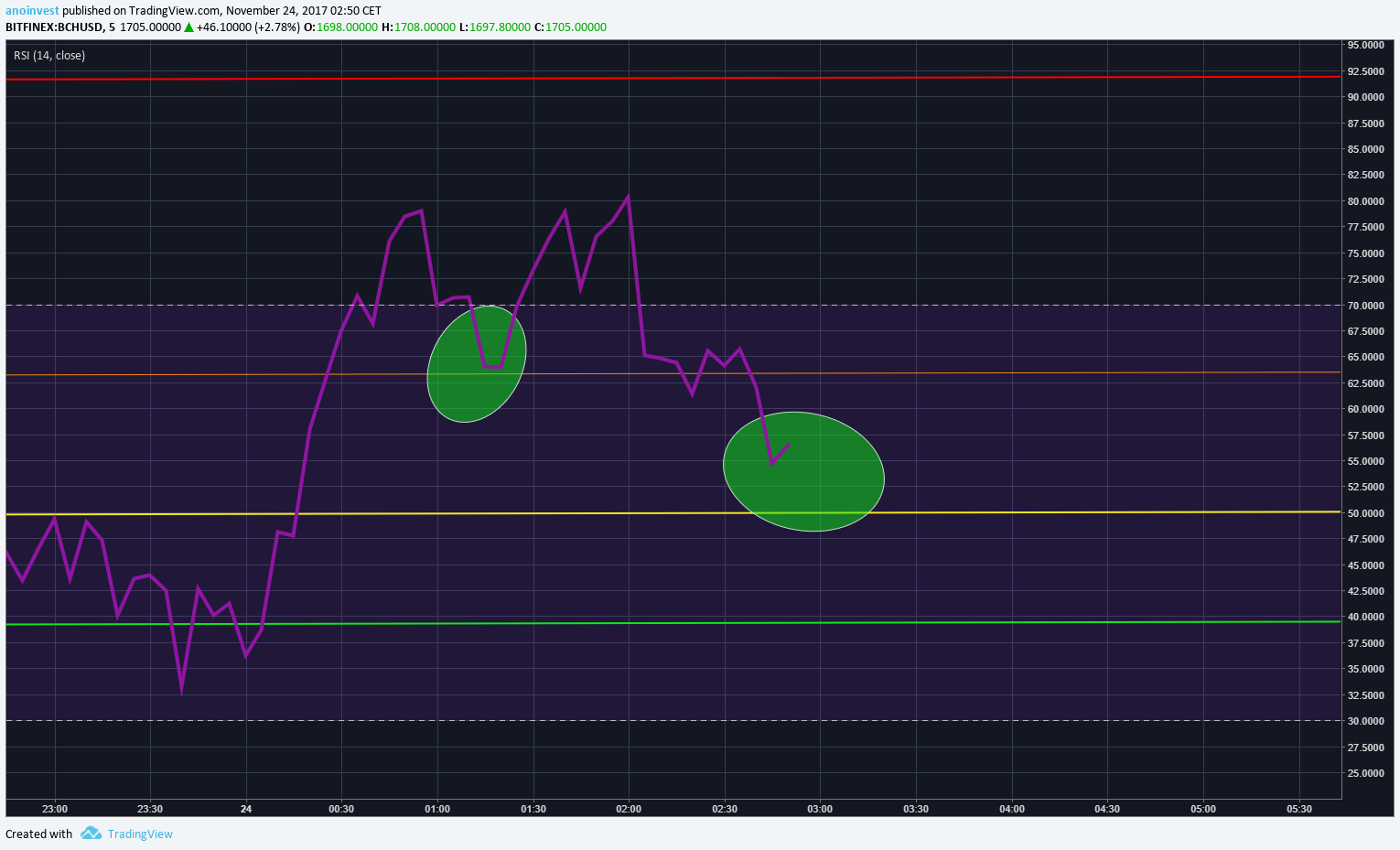Screen dimensions: 1400x850
Task: Click the '24' date label on time axis
Action: pos(246,809)
